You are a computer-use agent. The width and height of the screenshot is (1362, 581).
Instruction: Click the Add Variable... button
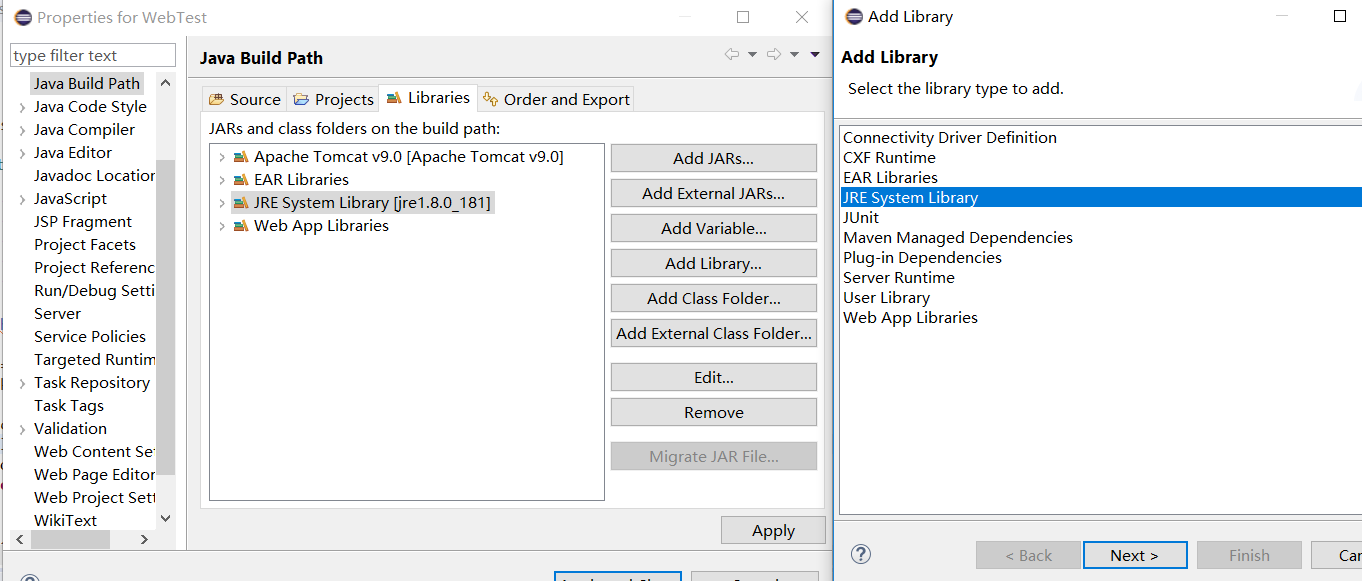[714, 228]
